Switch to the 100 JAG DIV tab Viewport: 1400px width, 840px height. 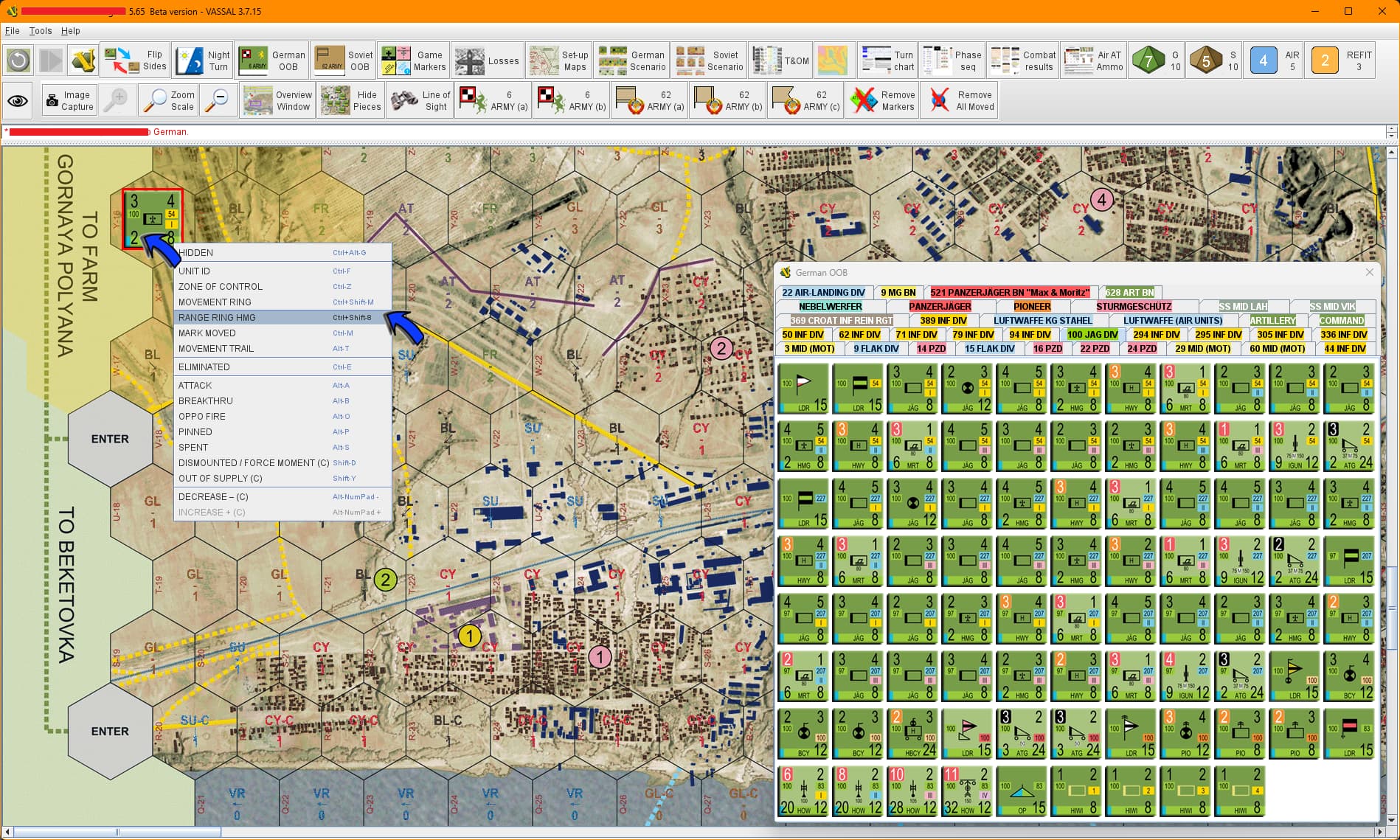pyautogui.click(x=1092, y=335)
